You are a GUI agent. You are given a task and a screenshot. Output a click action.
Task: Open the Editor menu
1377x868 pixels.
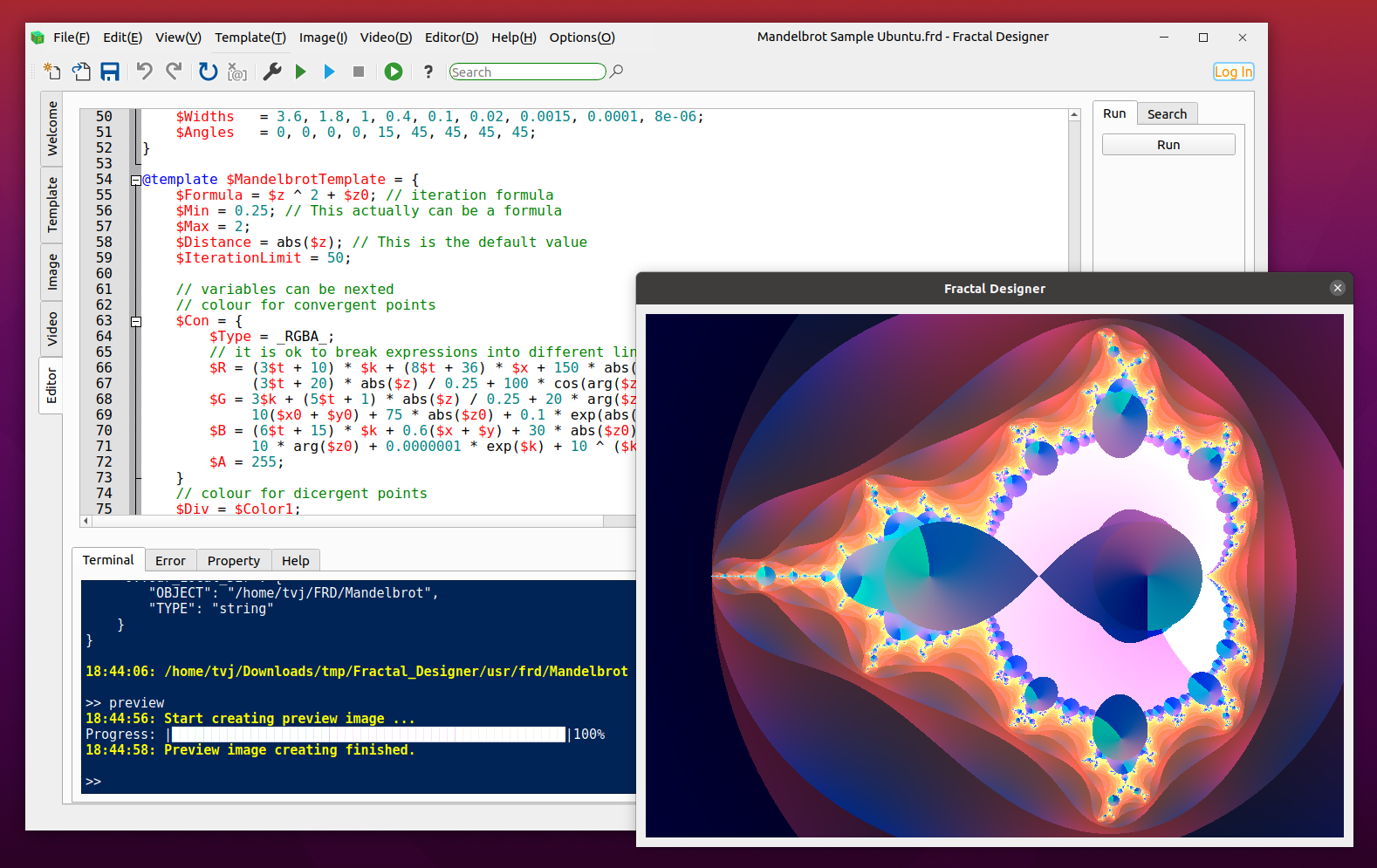coord(451,38)
